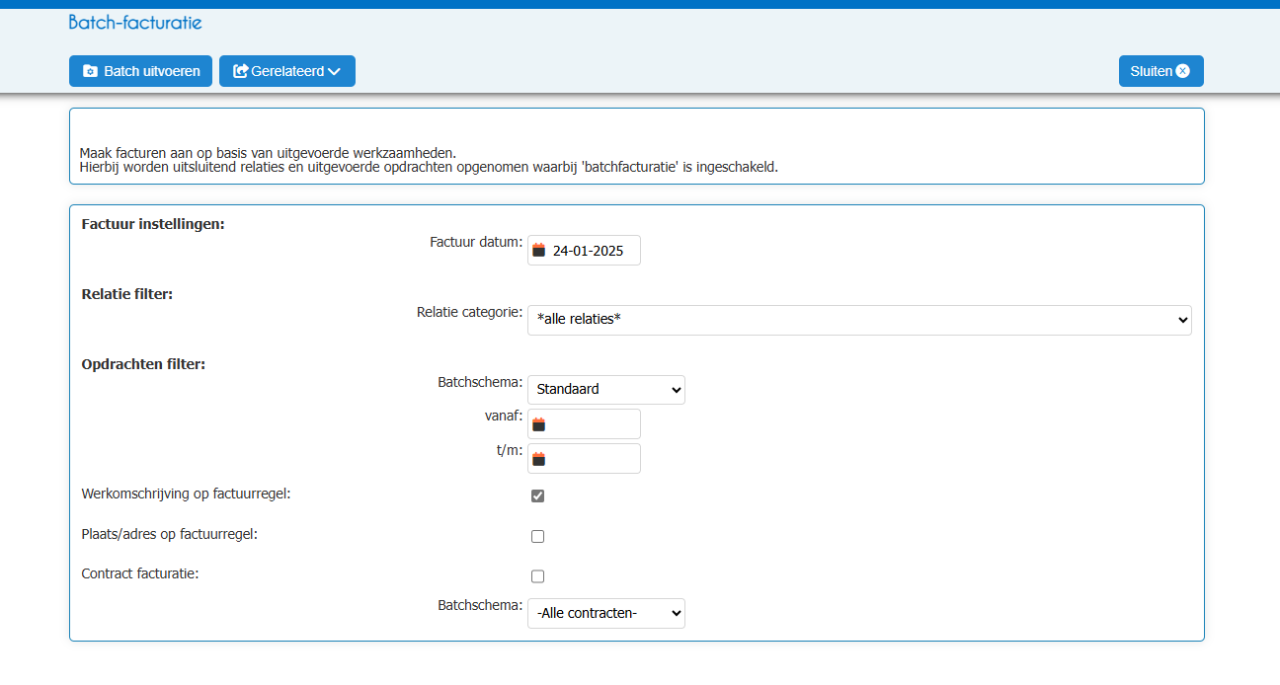Open the Factuur datum calendar icon
Screen dimensions: 1280x685
tap(538, 250)
